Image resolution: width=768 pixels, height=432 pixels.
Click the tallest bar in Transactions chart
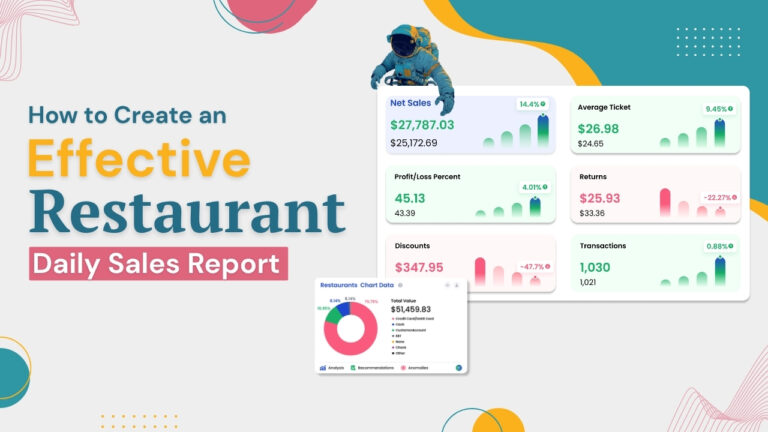[x=720, y=271]
